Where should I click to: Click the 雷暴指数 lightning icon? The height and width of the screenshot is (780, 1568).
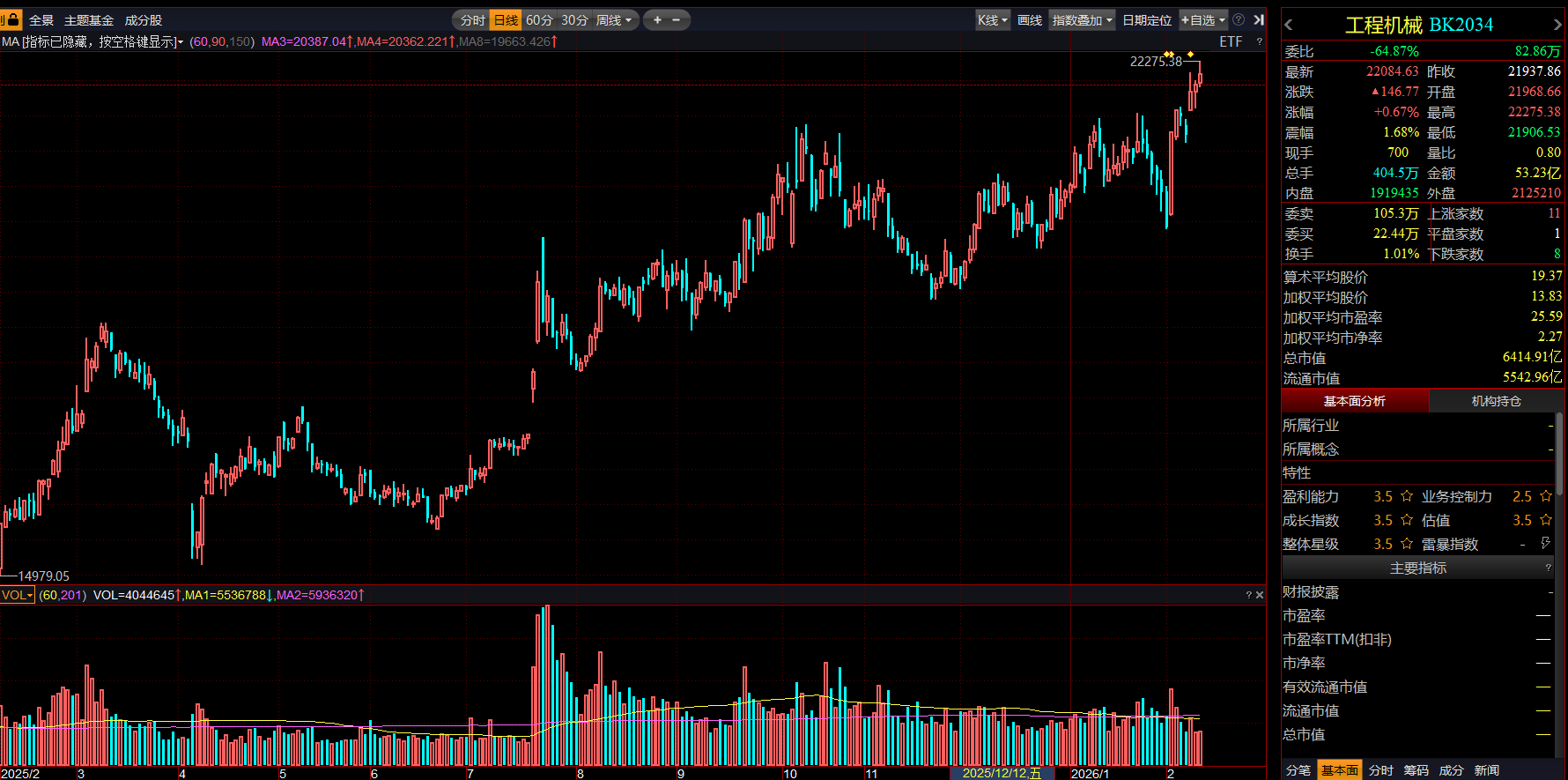point(1545,544)
